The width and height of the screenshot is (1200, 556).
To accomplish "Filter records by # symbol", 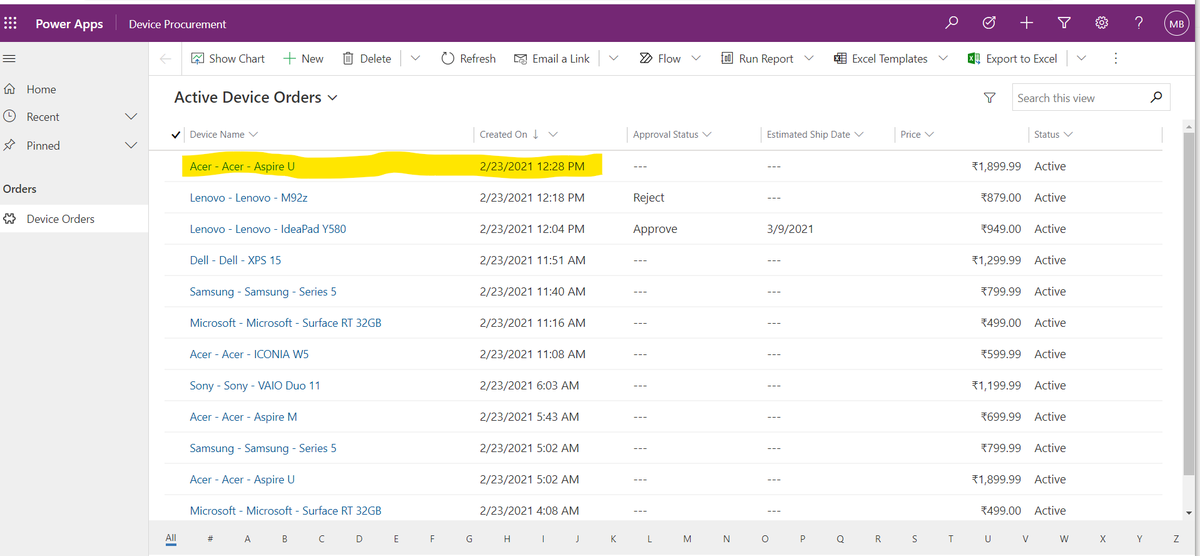I will coord(209,539).
